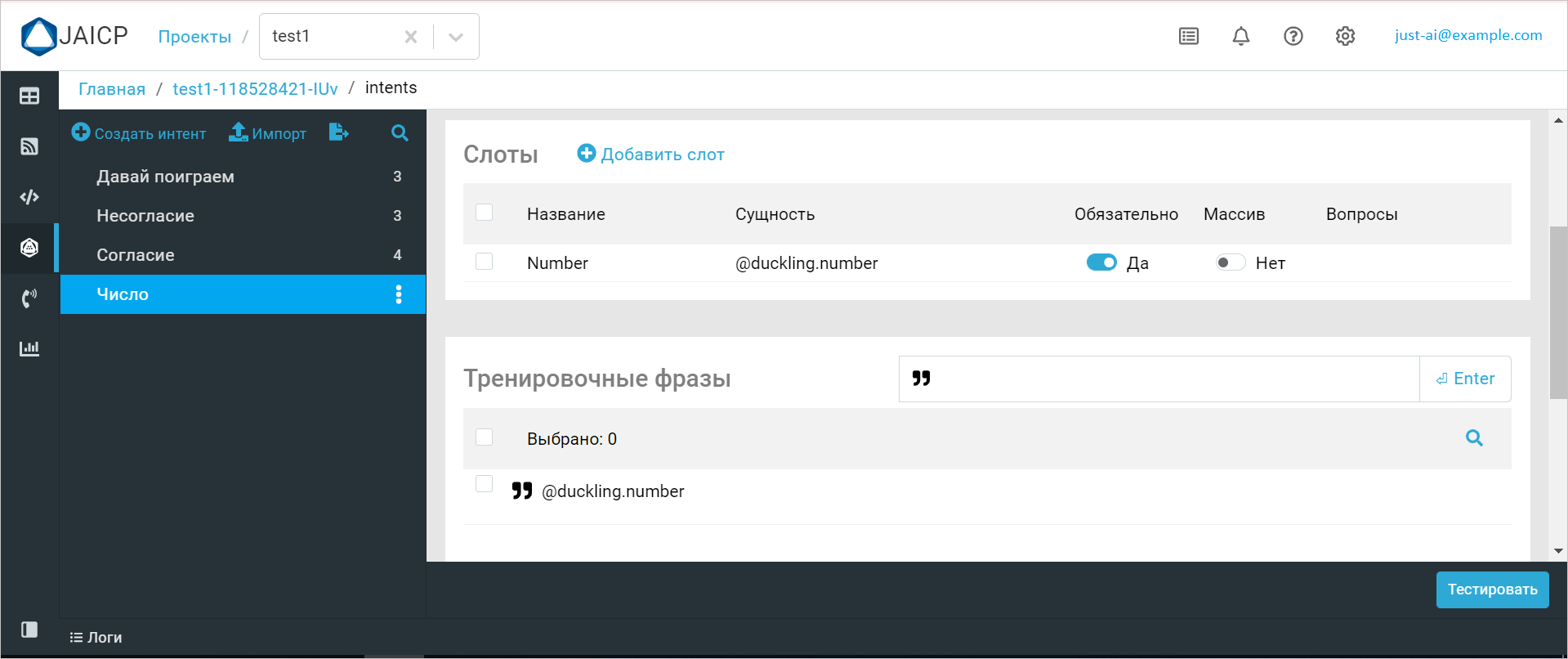This screenshot has height=659, width=1568.
Task: Toggle the Обязательно switch for Number
Action: 1101,262
